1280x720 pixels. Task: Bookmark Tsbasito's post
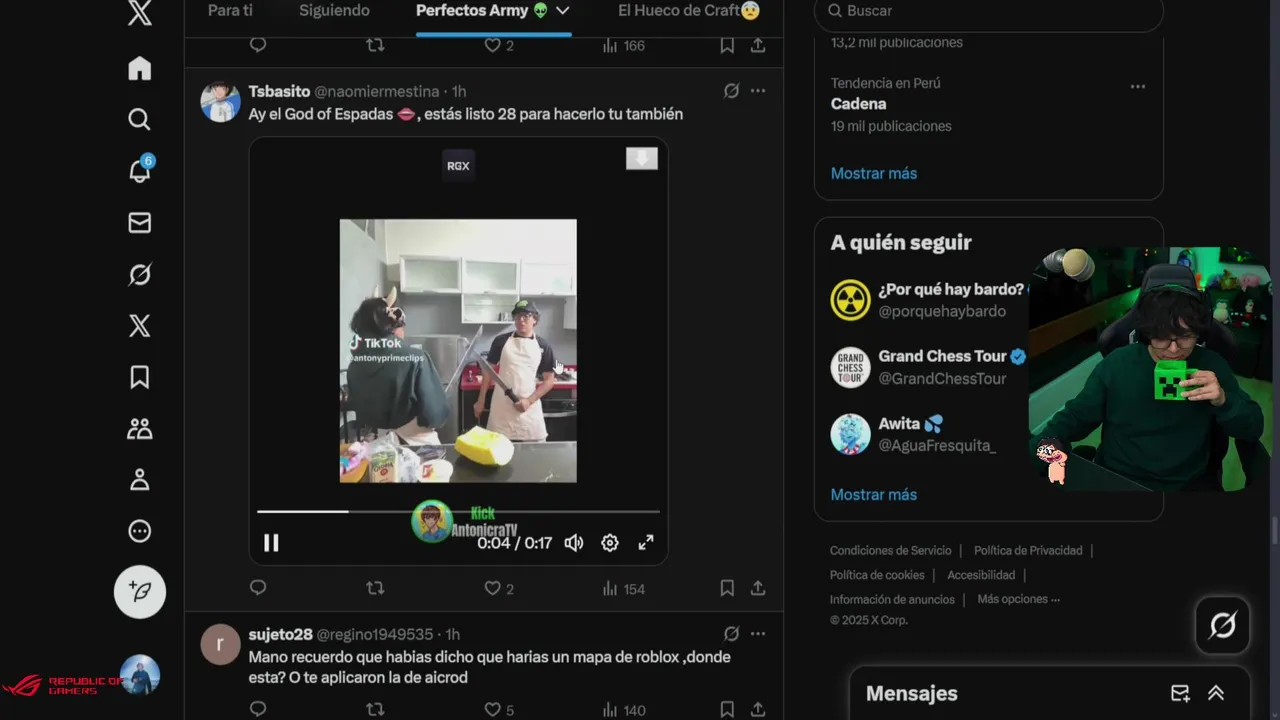click(x=727, y=588)
